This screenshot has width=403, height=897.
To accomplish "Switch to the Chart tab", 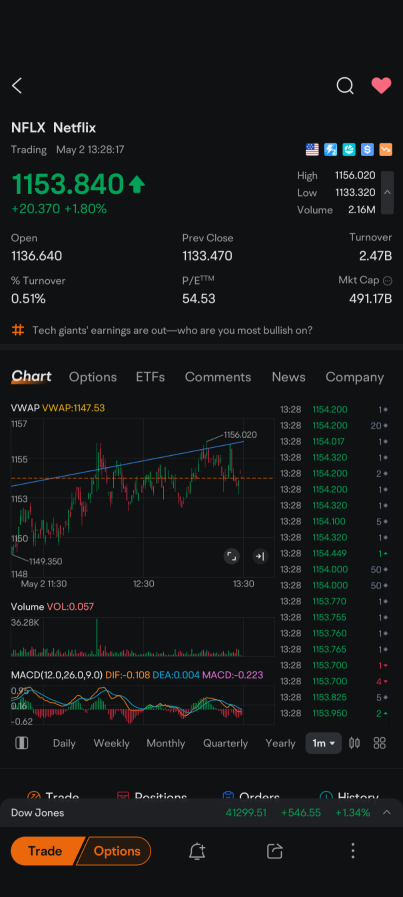I will (31, 376).
